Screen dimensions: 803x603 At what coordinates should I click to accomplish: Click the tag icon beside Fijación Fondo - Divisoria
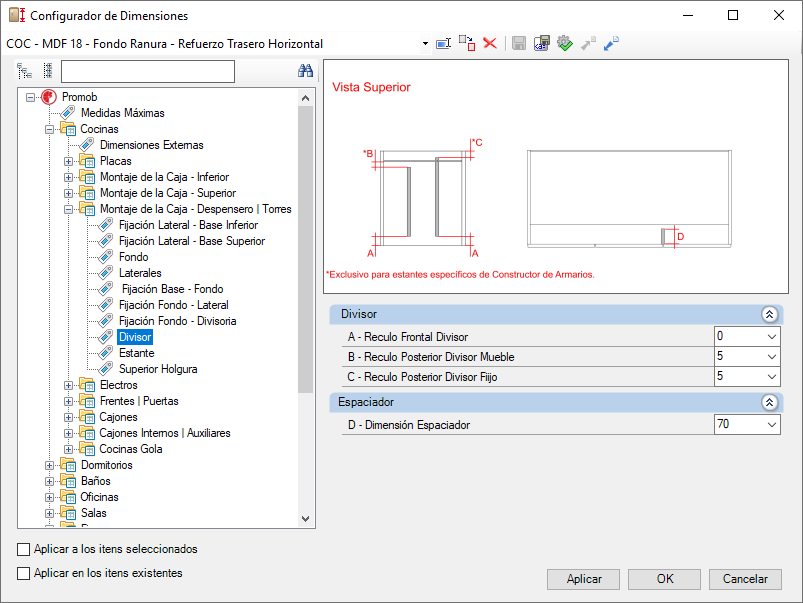click(x=105, y=321)
